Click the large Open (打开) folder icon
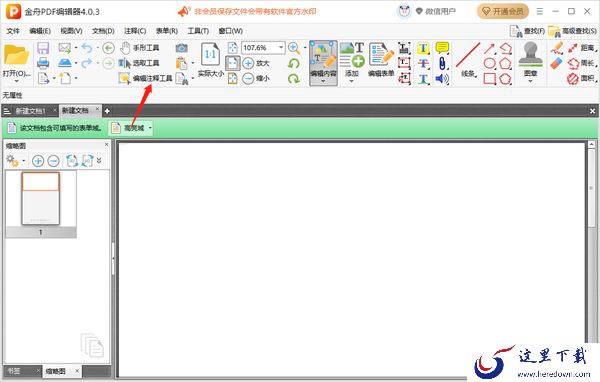The width and height of the screenshot is (600, 382). [x=17, y=56]
